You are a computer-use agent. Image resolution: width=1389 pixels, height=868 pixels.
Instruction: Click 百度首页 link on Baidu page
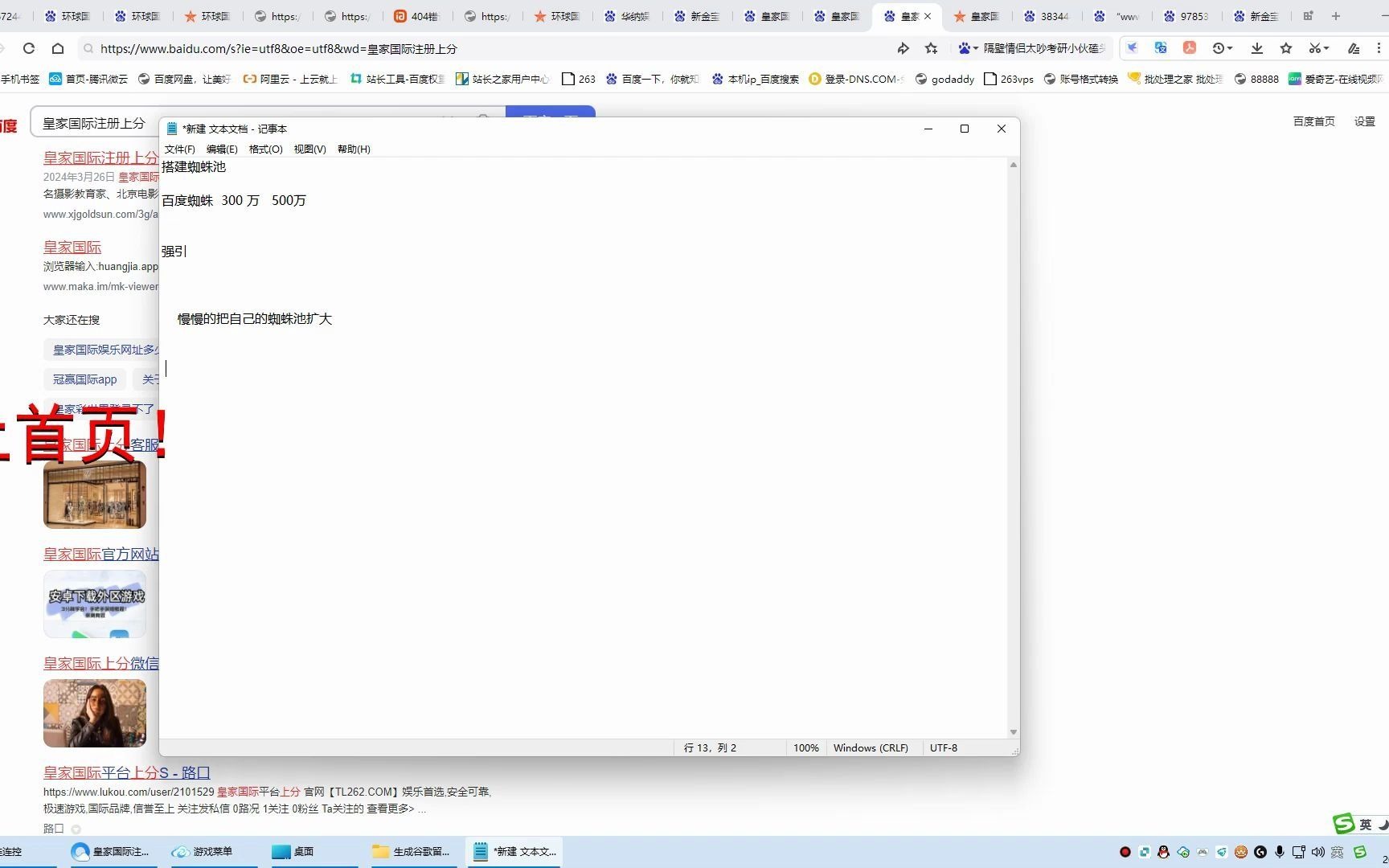tap(1313, 121)
